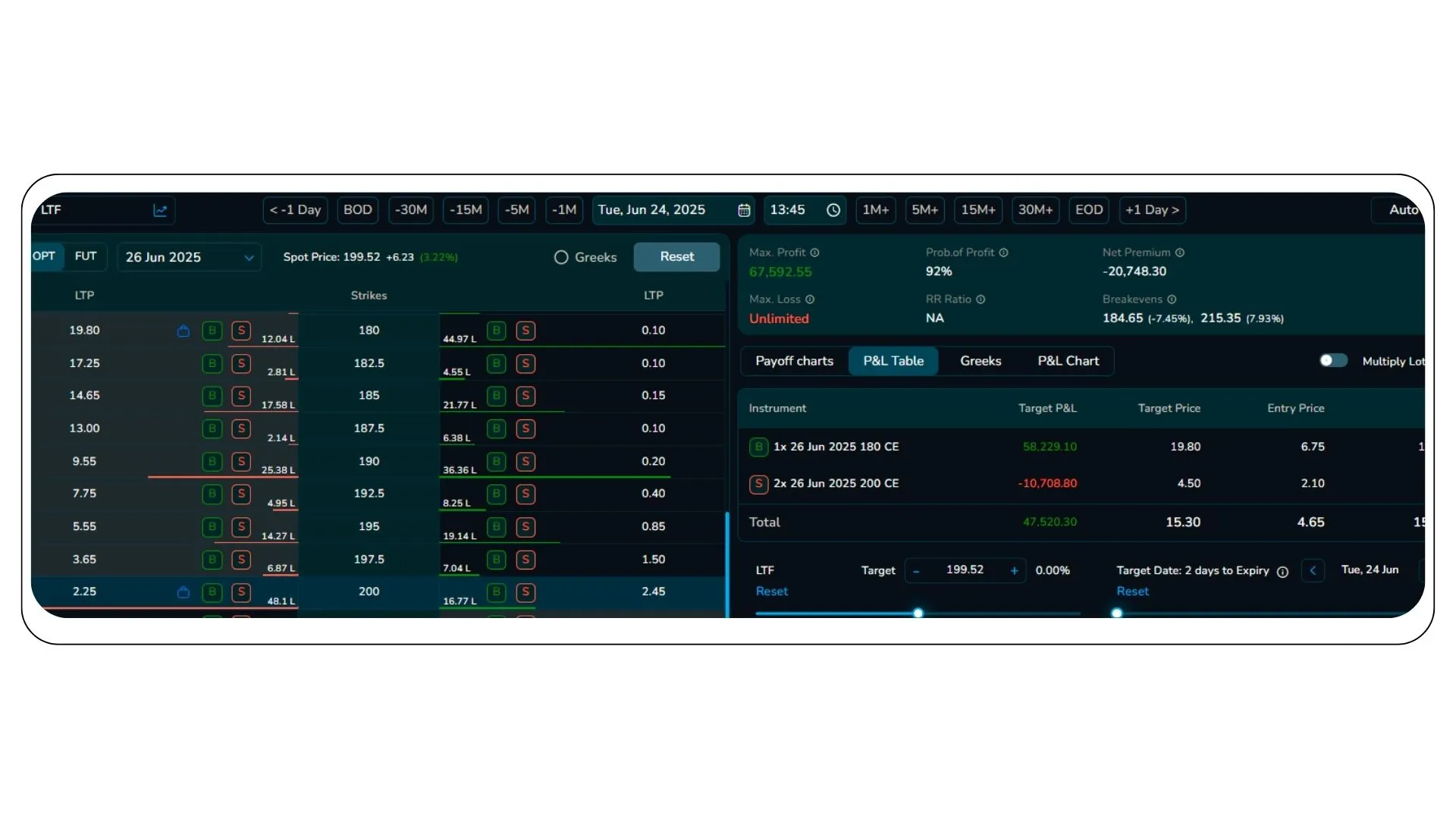
Task: Toggle the B marker on the 180 CE leg
Action: pyautogui.click(x=758, y=447)
